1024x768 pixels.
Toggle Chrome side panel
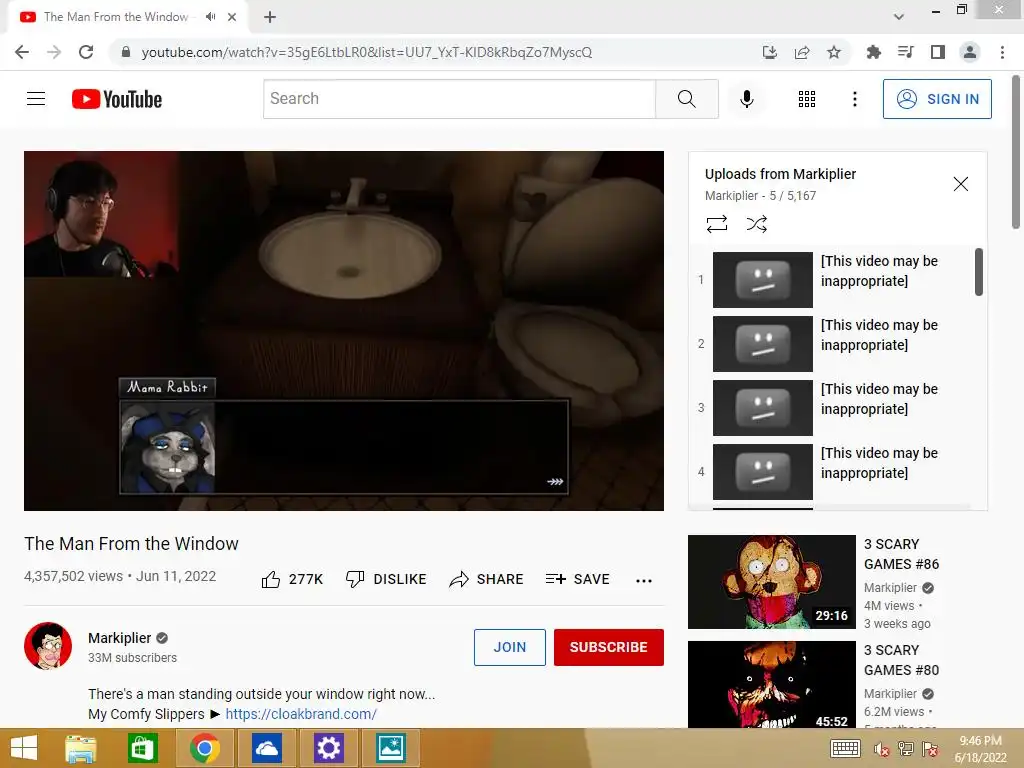[x=938, y=52]
